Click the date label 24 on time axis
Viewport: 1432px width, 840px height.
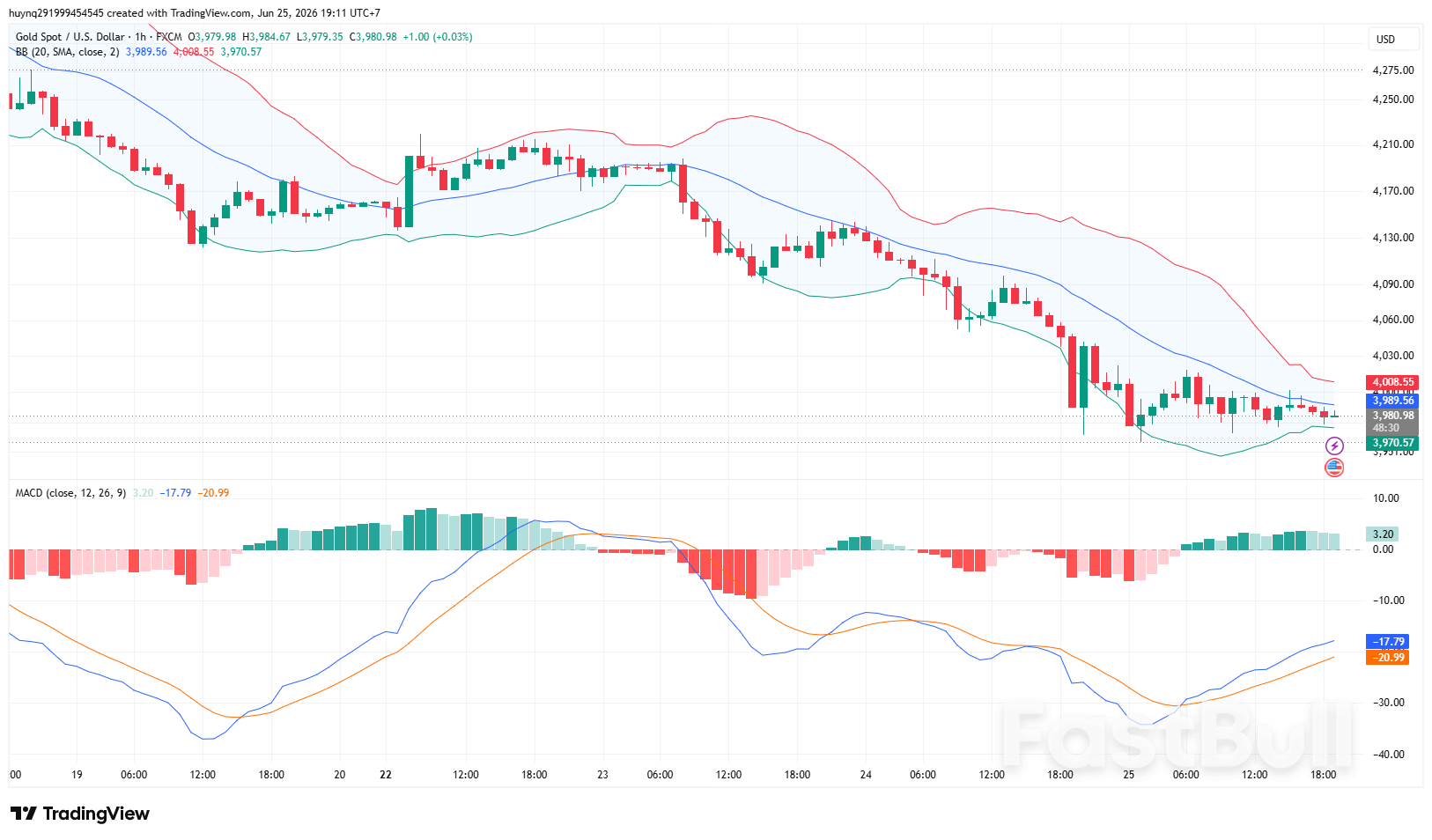pos(866,775)
